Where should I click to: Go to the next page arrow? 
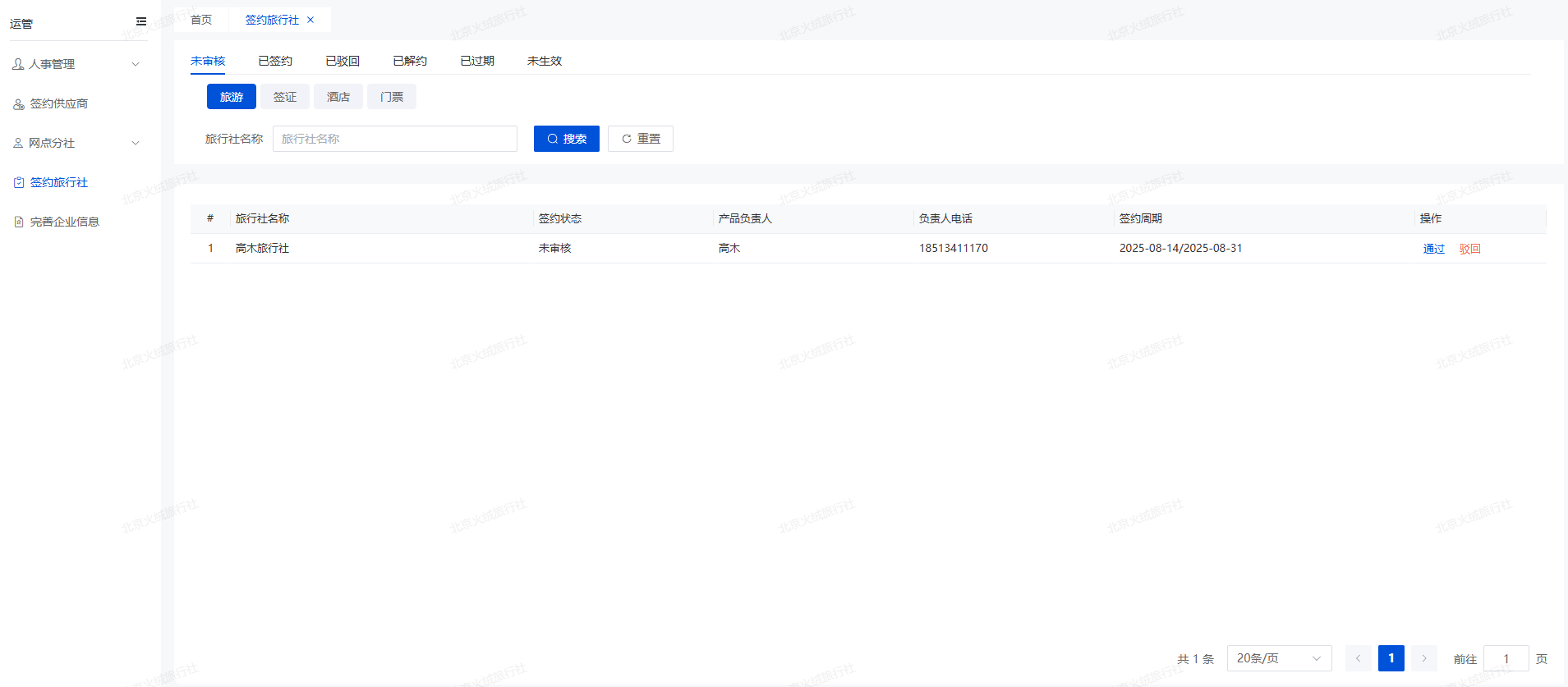point(1424,658)
